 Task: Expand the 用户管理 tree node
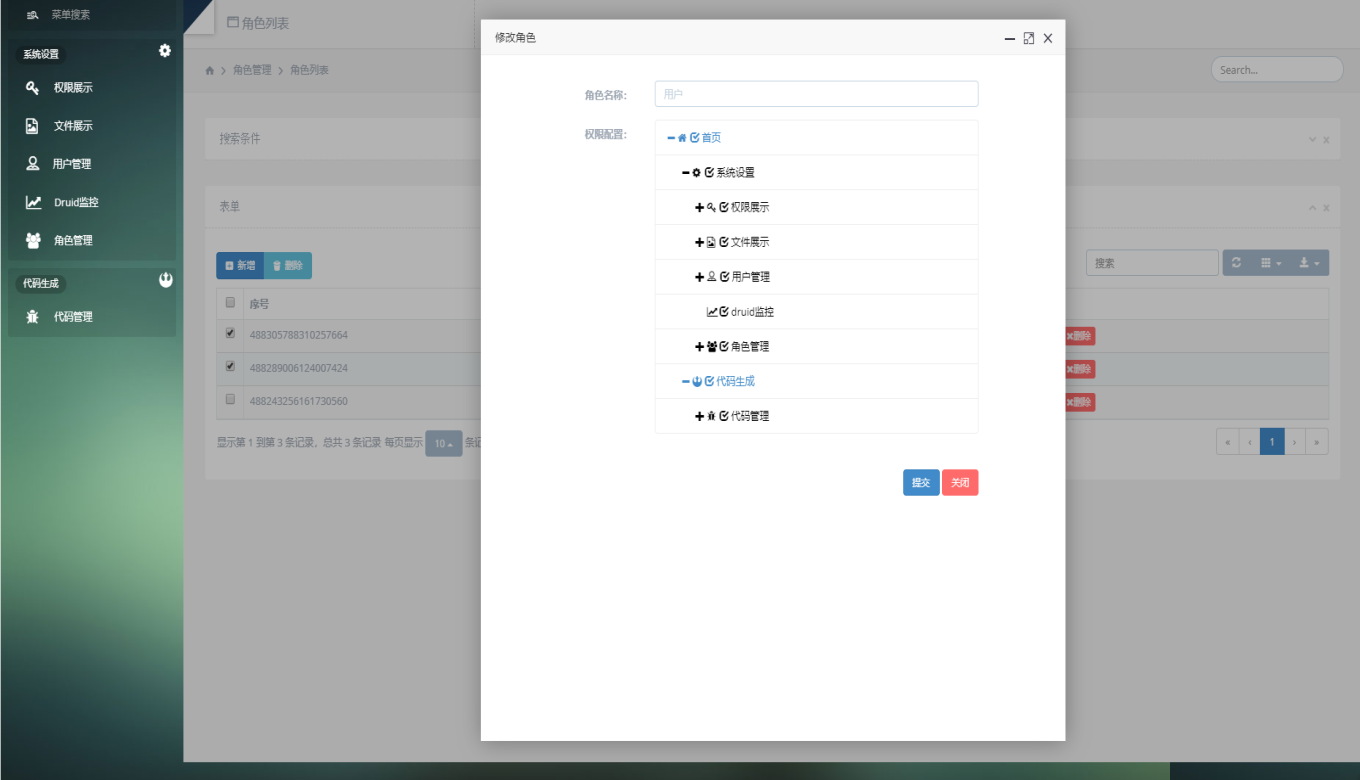point(699,277)
